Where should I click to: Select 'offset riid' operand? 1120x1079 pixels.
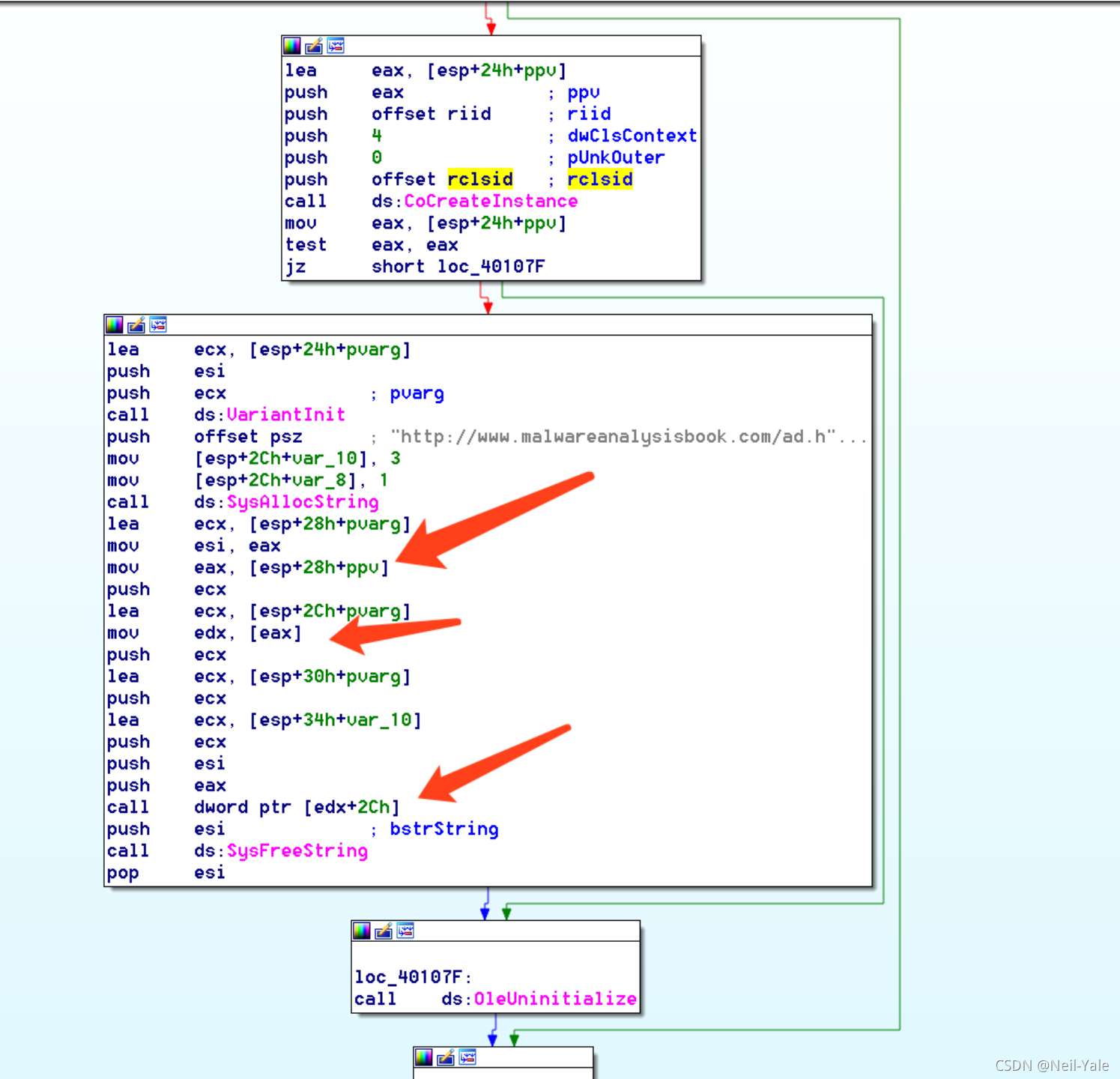pyautogui.click(x=432, y=114)
